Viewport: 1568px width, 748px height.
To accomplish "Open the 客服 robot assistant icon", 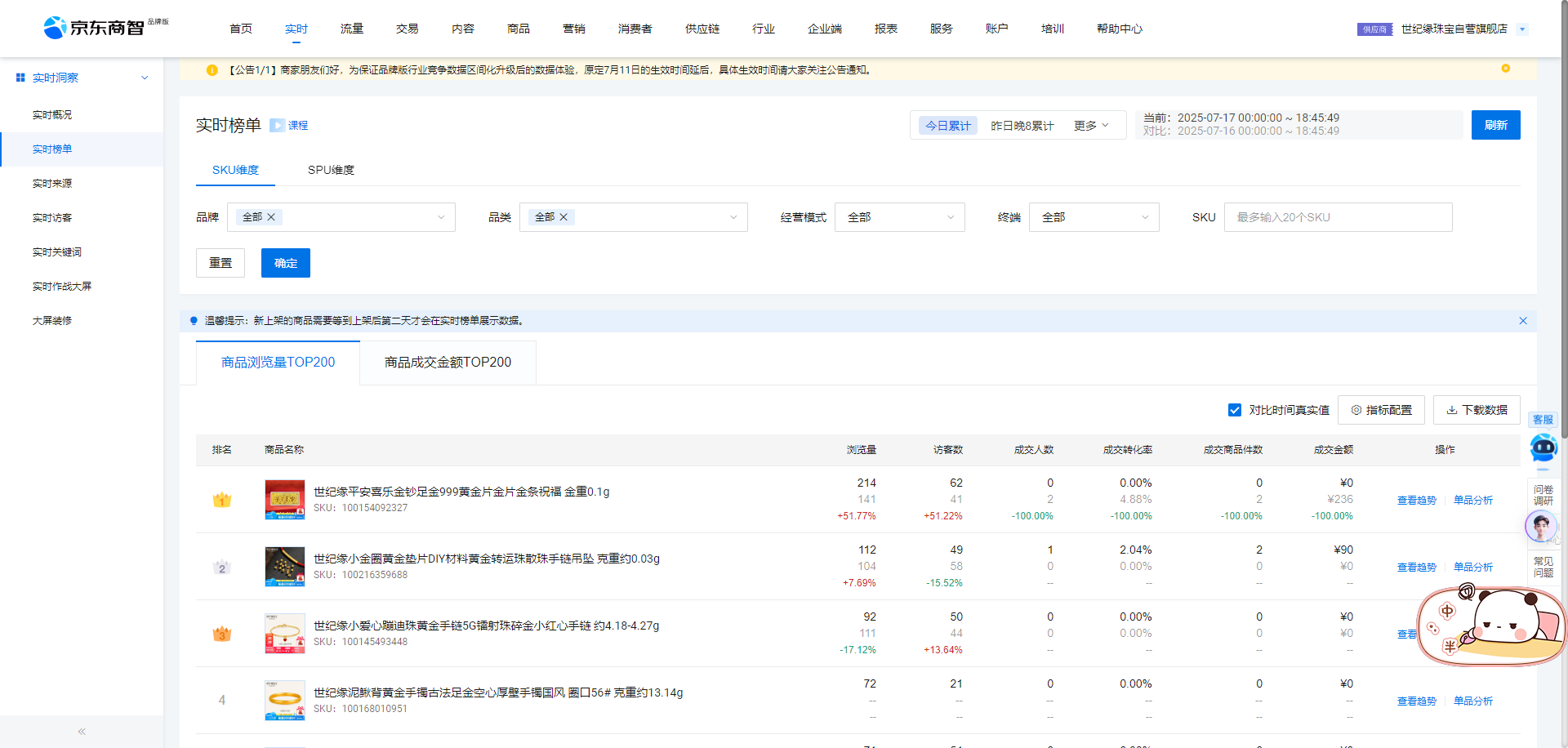I will click(x=1543, y=446).
